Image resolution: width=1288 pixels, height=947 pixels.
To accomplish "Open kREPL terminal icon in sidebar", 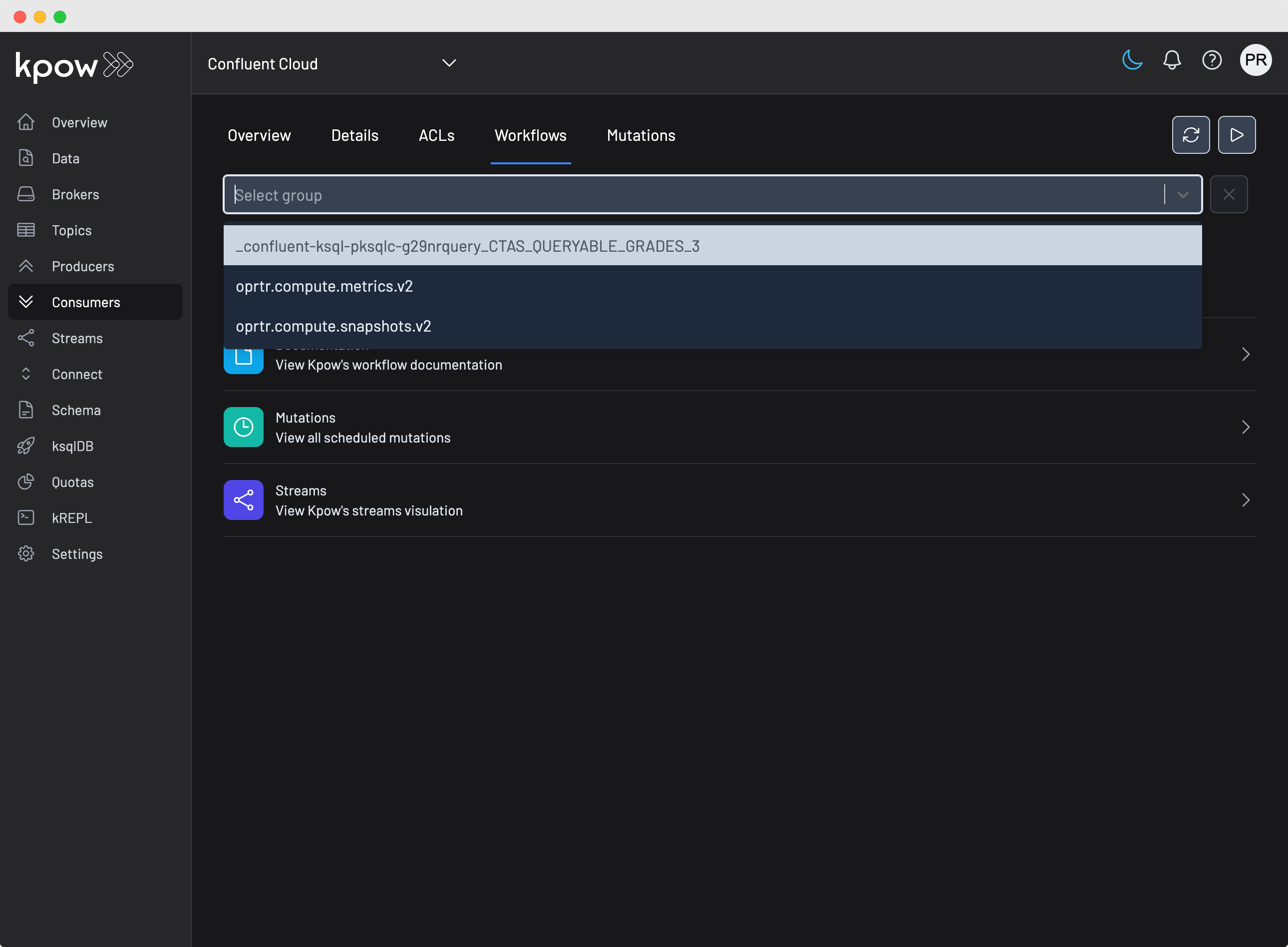I will 26,517.
